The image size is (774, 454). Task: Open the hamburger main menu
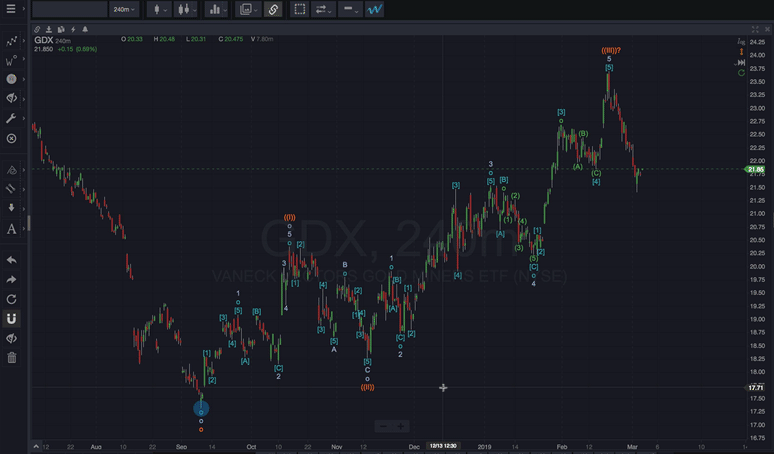10,9
